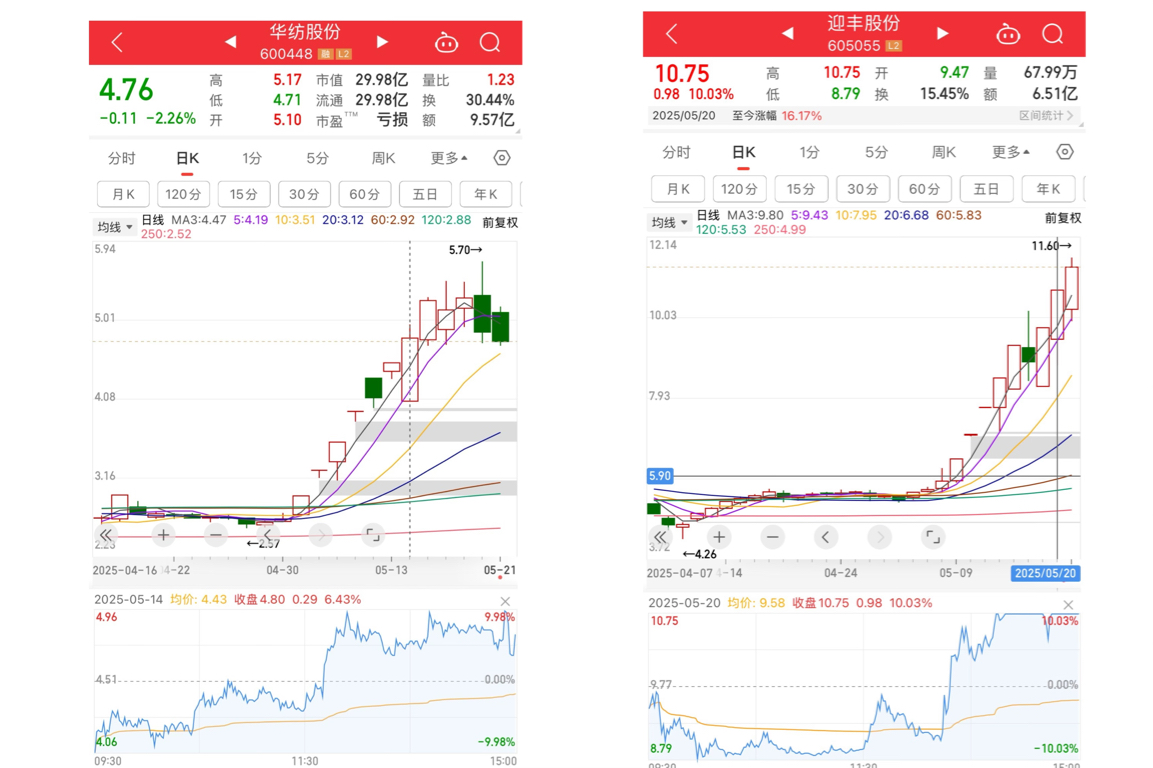The image size is (1153, 768).
Task: Enter fullscreen for 迎丰股份 chart
Action: 933,537
